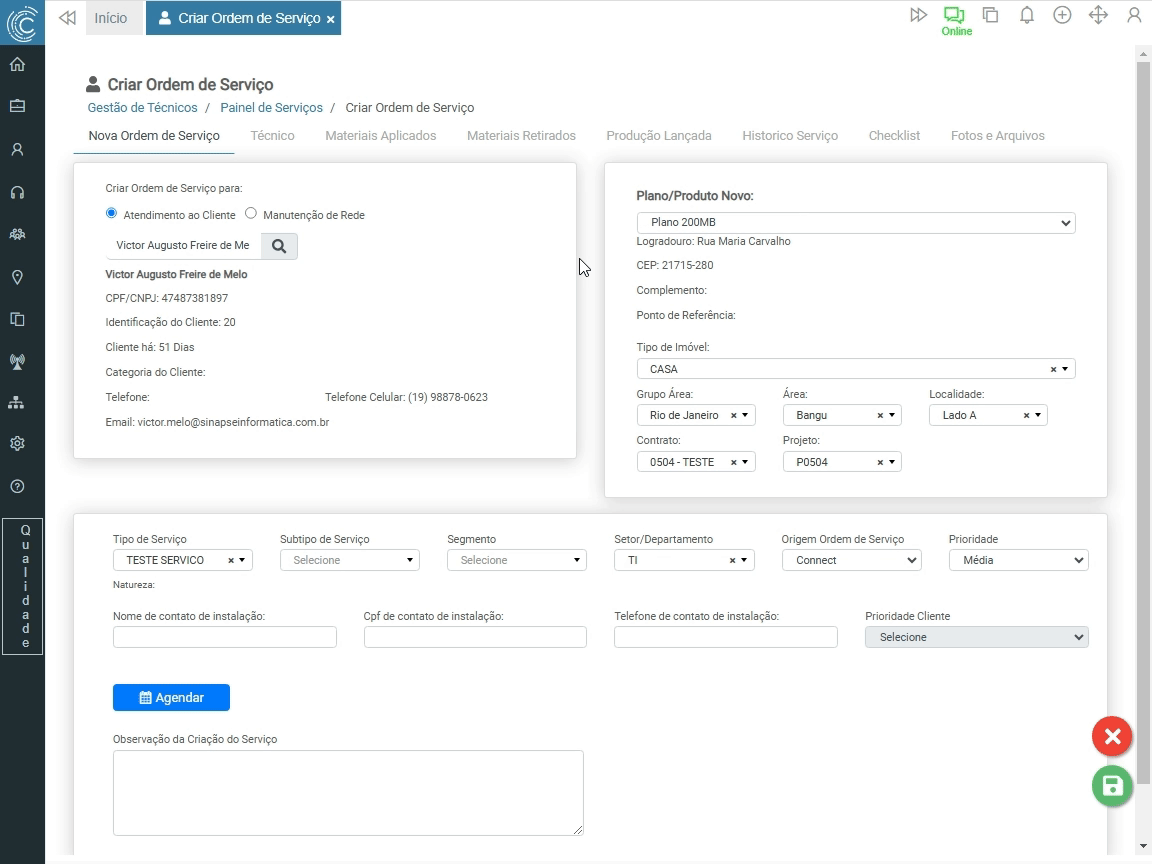
Task: Switch to the Técnico tab
Action: 272,136
